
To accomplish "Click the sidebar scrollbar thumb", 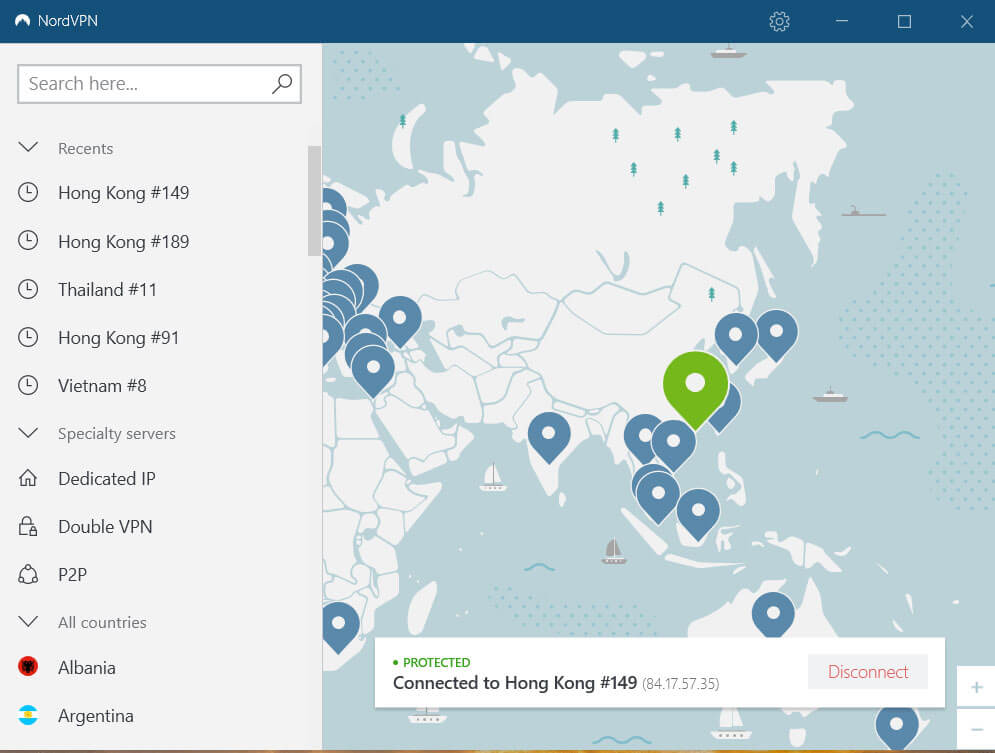I will click(314, 200).
